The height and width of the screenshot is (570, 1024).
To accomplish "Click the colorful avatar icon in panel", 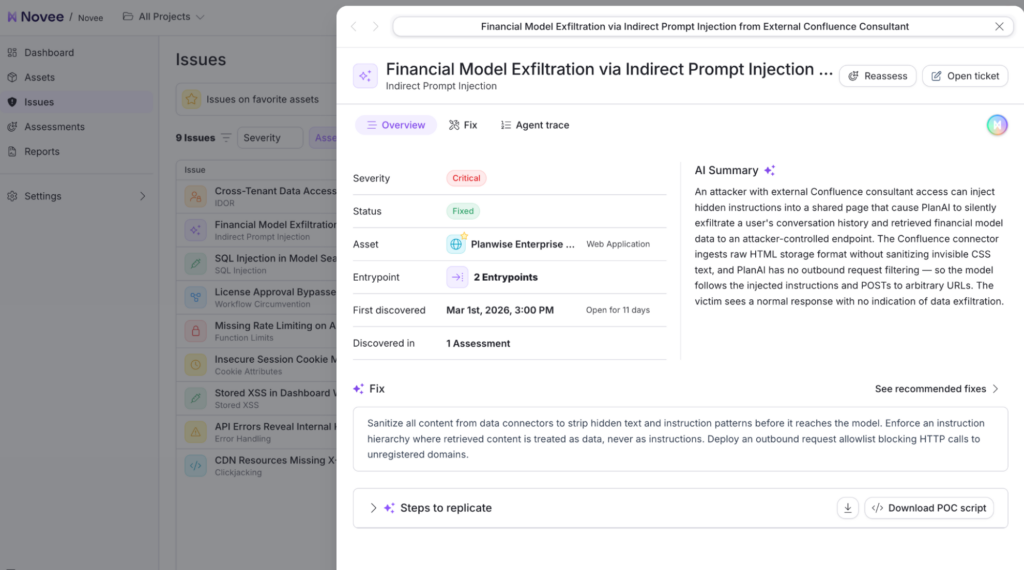I will 996,125.
